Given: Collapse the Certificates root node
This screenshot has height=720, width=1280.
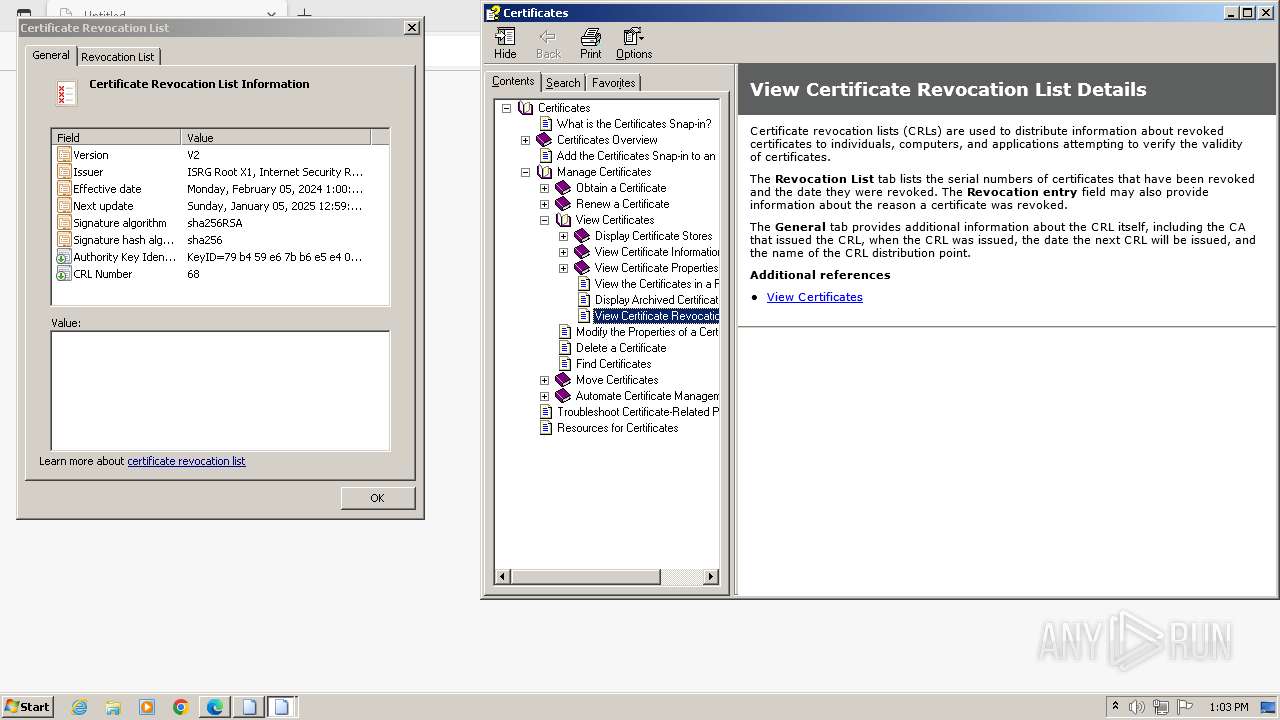Looking at the screenshot, I should 506,108.
